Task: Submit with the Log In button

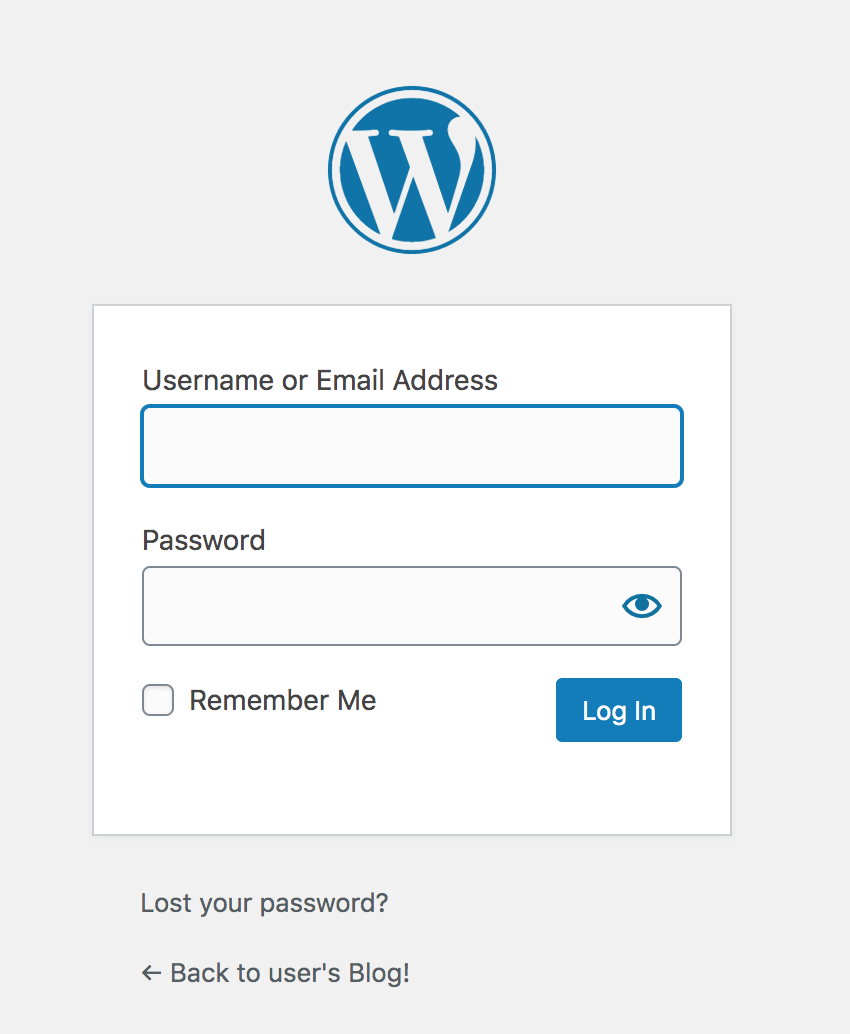Action: click(619, 710)
